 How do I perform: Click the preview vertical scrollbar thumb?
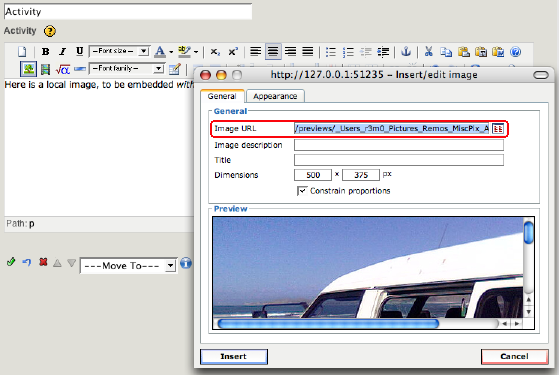coord(529,232)
